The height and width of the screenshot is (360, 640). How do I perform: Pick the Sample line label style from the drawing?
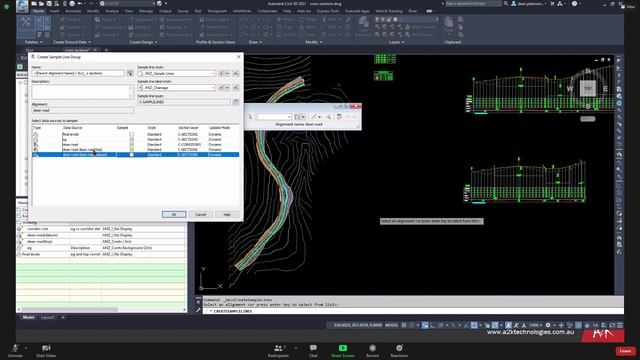point(236,88)
